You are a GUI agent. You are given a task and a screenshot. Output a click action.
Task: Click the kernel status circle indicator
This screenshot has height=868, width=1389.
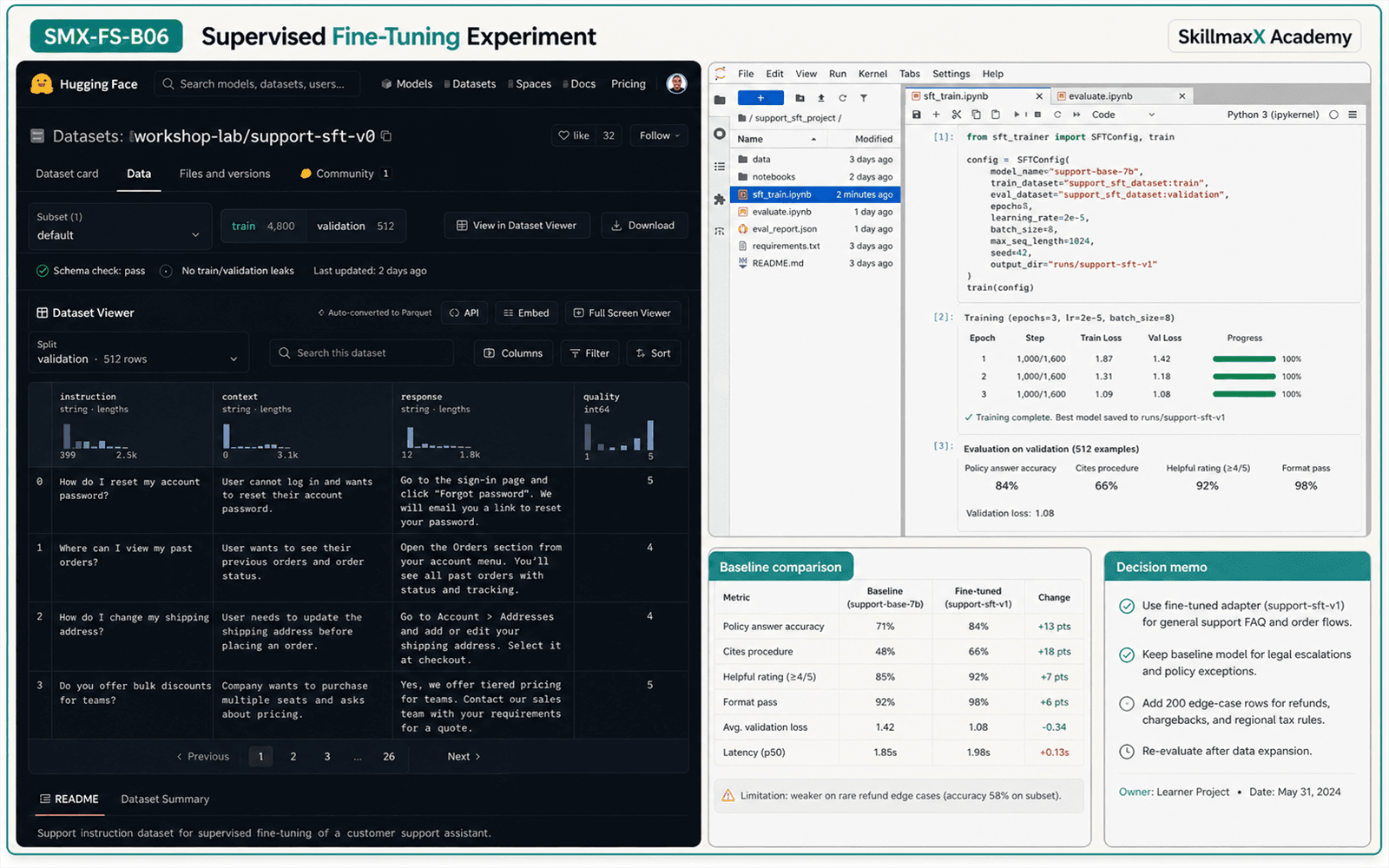(1333, 115)
